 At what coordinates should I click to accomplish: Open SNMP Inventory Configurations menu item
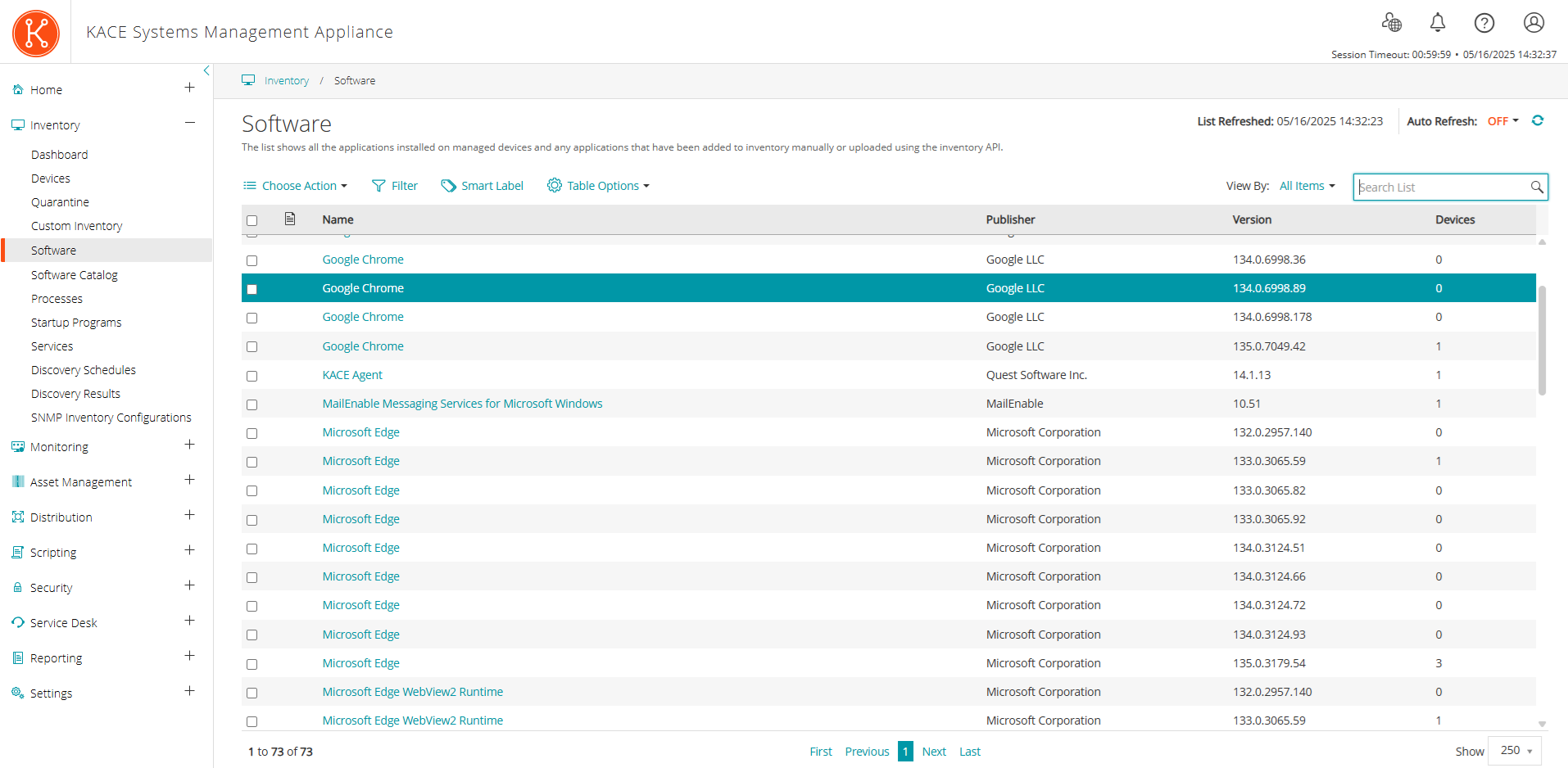coord(111,418)
